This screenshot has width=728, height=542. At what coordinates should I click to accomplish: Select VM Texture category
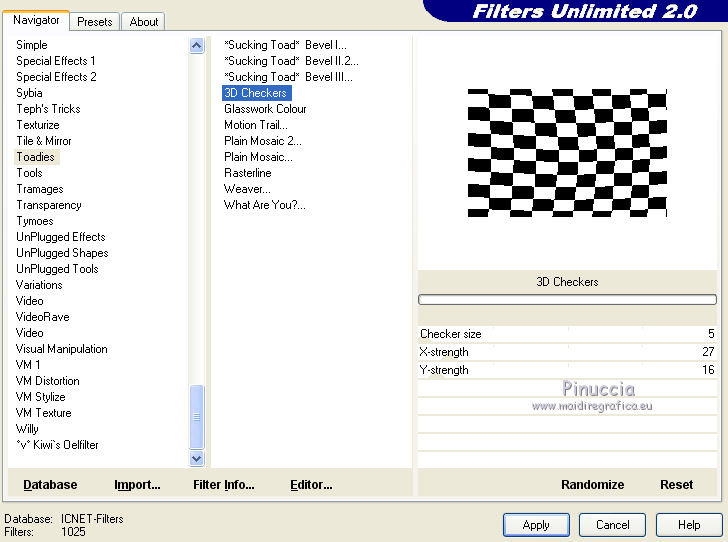point(43,413)
